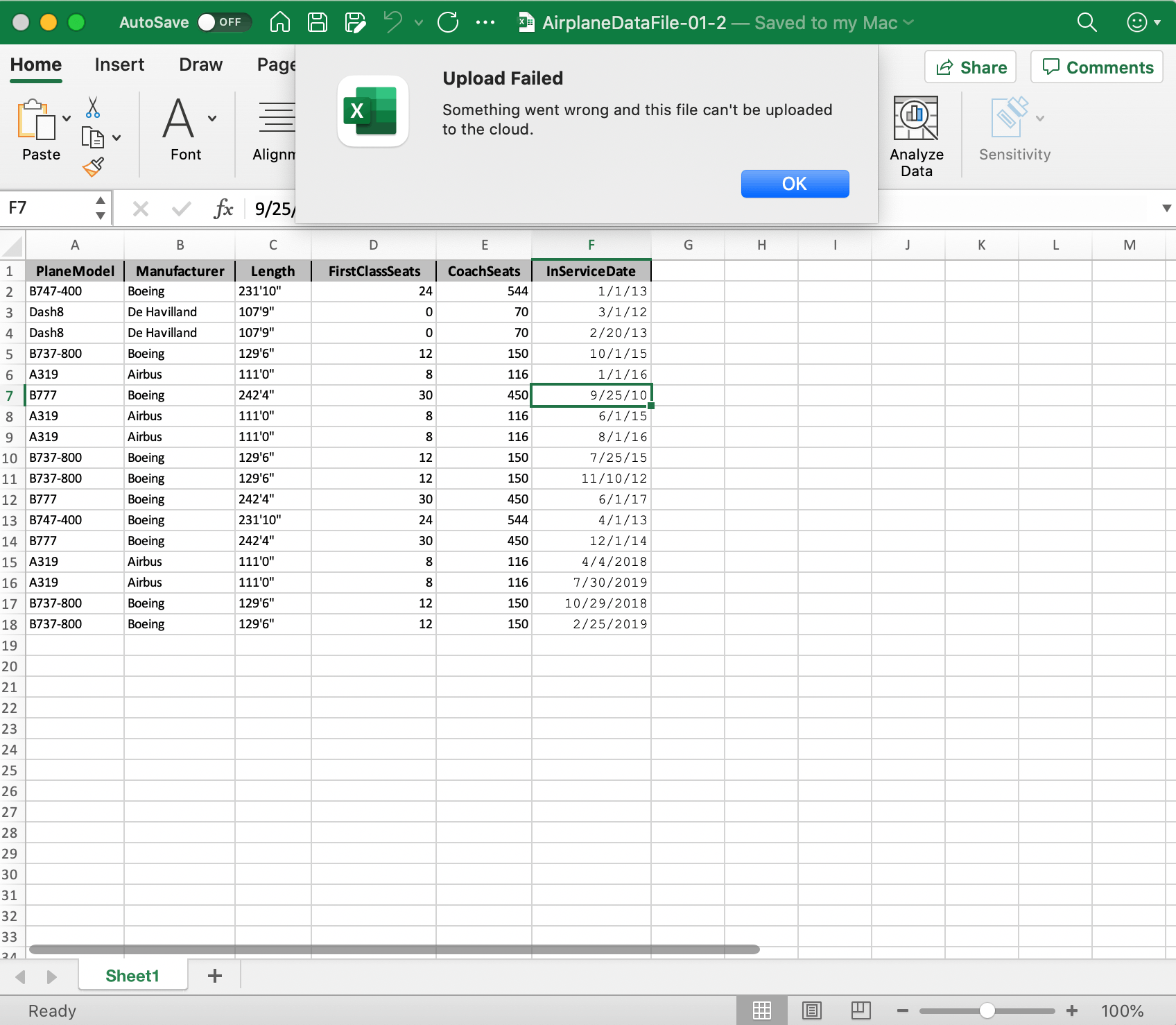Click the Save icon in the title bar
This screenshot has height=1025, width=1176.
tap(317, 21)
